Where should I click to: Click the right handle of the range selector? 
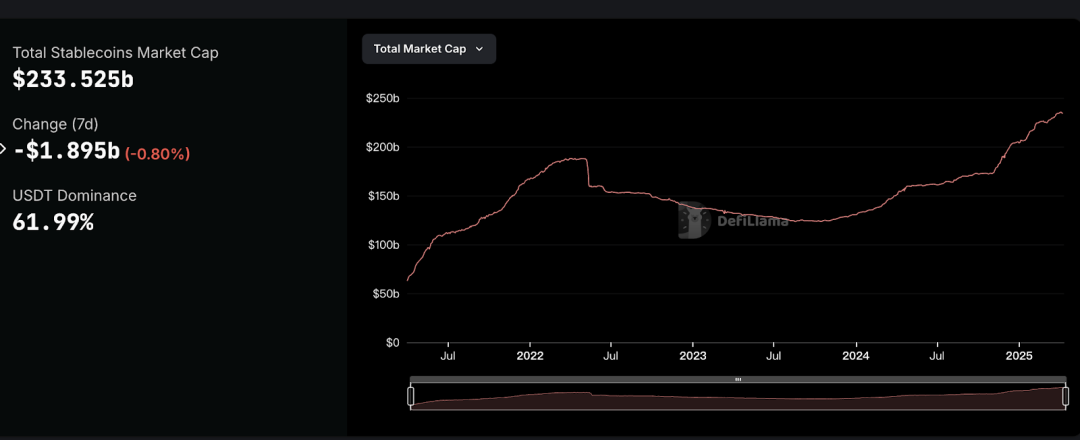(x=1063, y=397)
